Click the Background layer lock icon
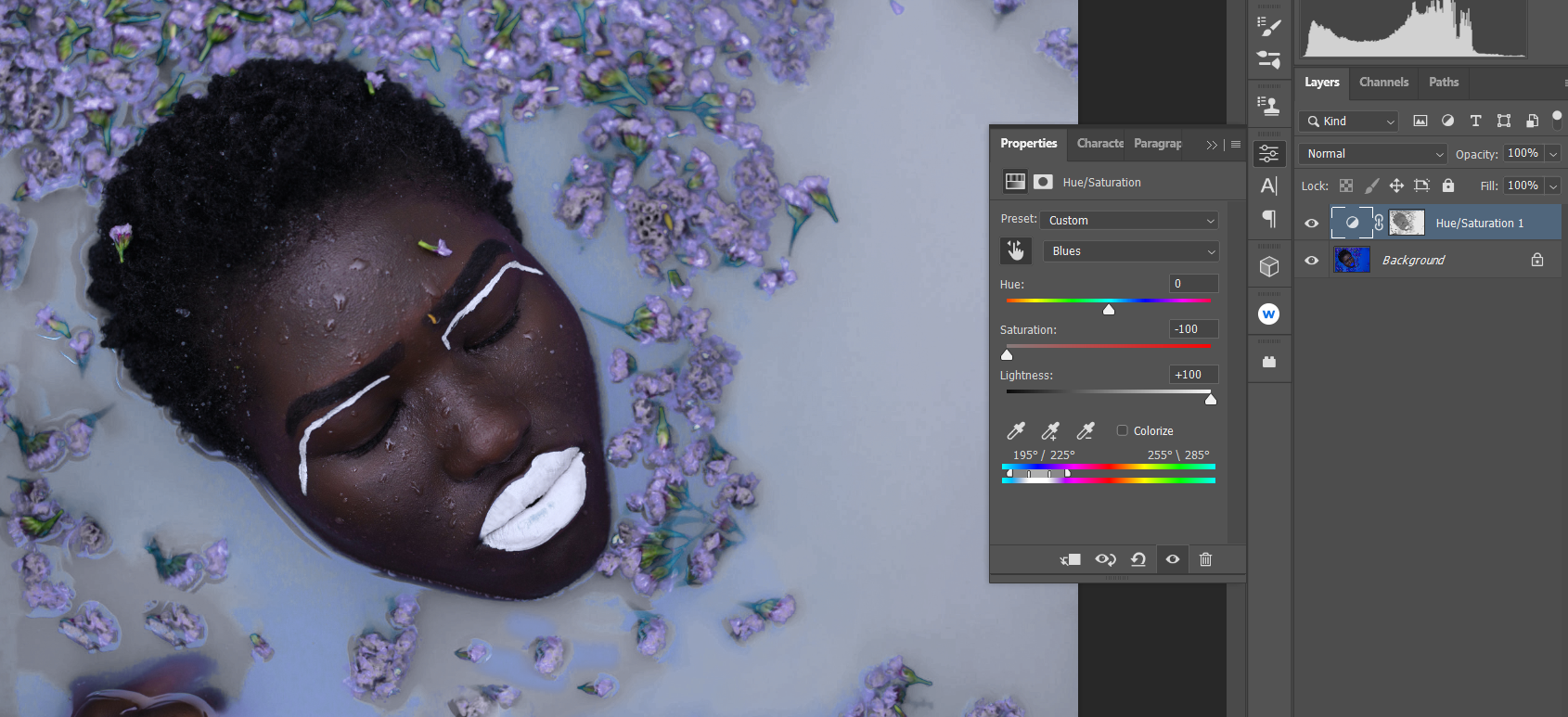 tap(1537, 260)
